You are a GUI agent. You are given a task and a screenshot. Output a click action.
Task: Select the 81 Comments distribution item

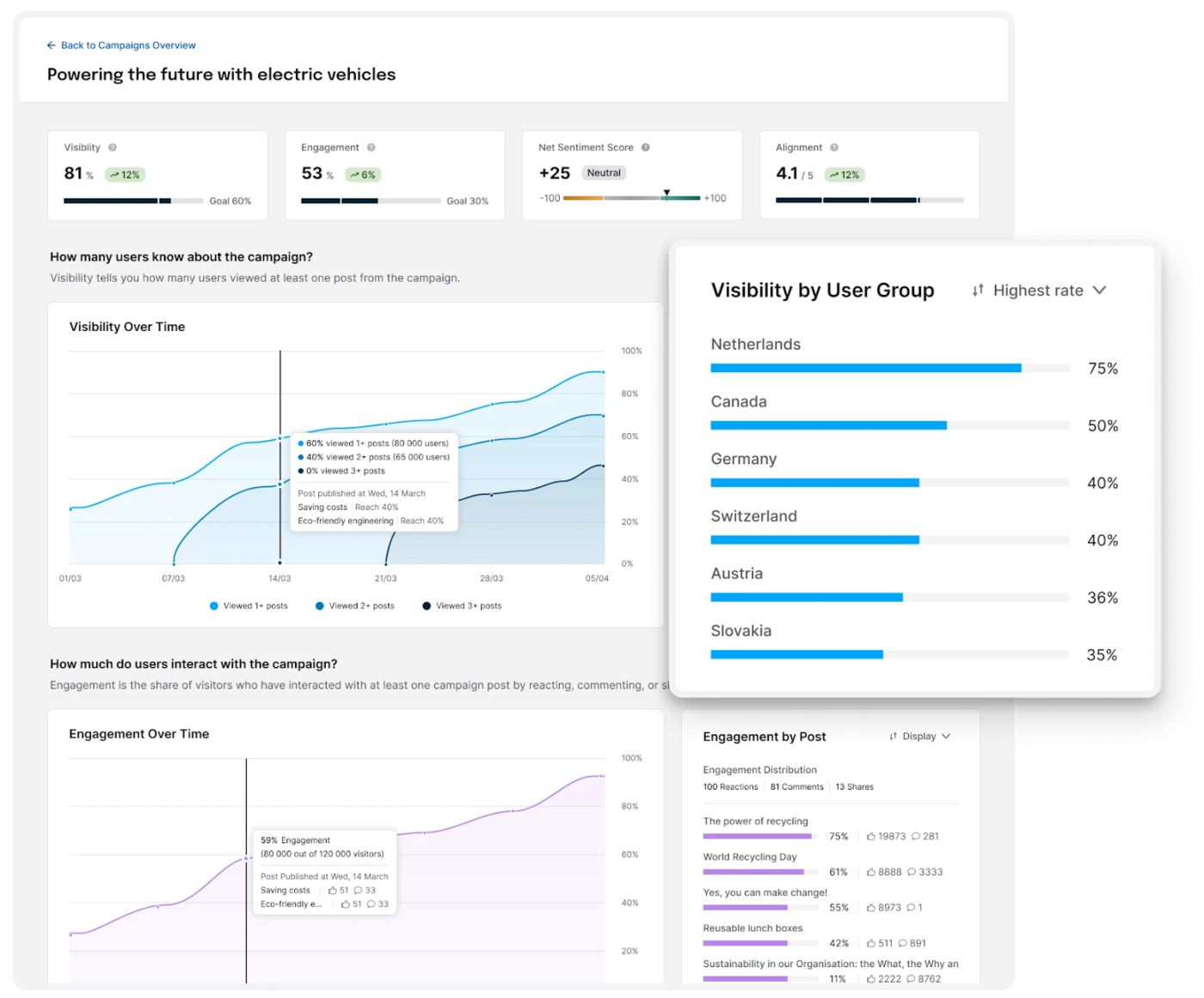click(796, 787)
